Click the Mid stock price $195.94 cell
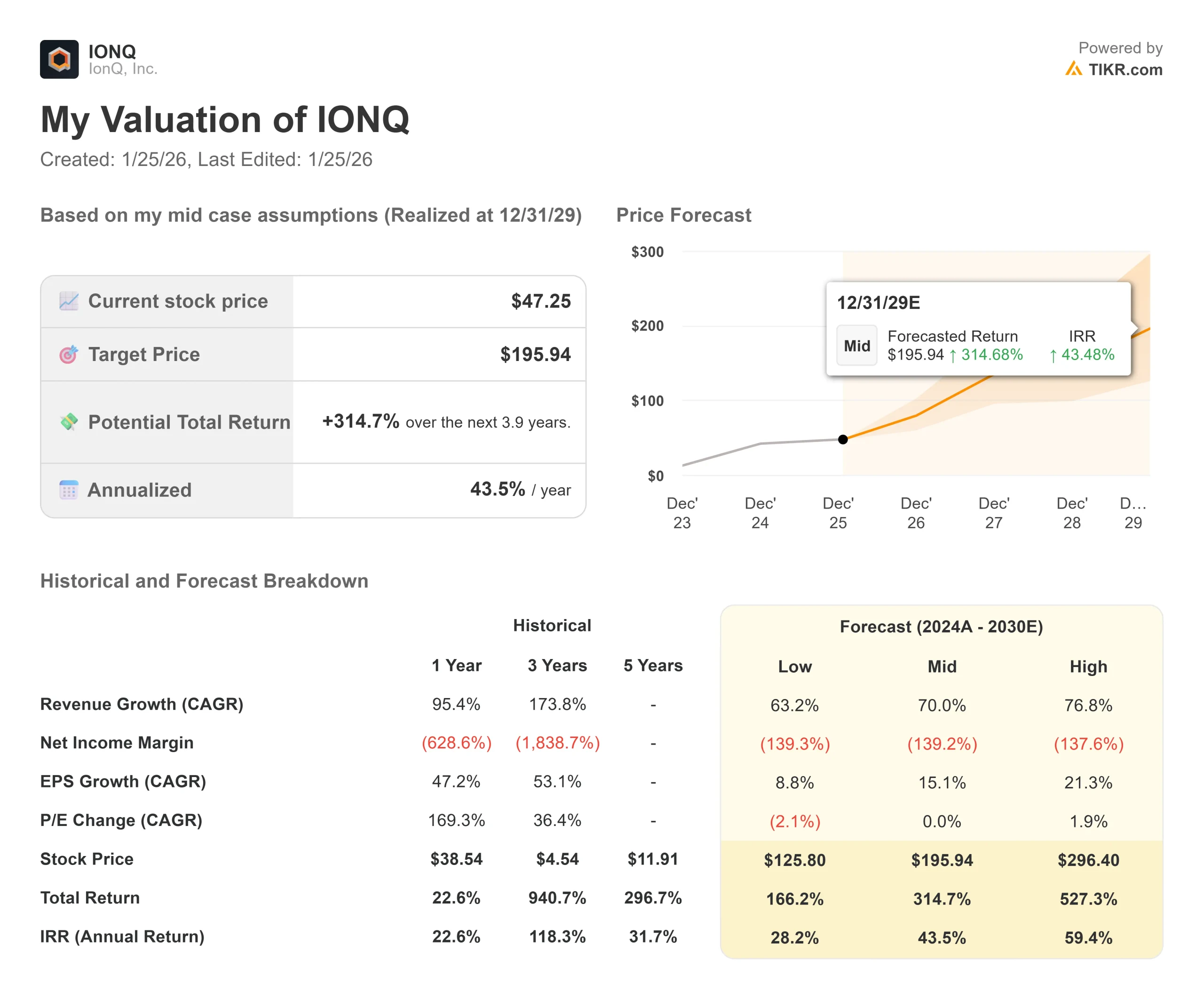The height and width of the screenshot is (990, 1204). [942, 859]
